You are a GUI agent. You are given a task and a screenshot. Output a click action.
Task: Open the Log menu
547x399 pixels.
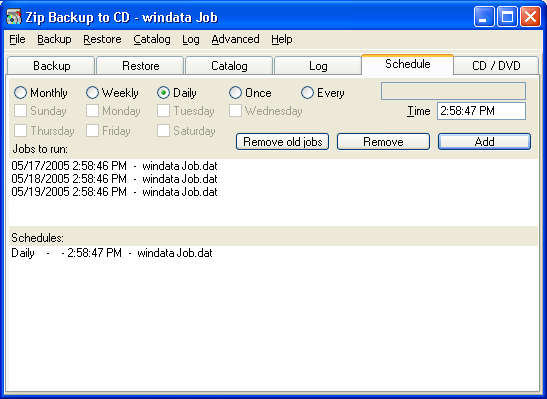pos(191,39)
